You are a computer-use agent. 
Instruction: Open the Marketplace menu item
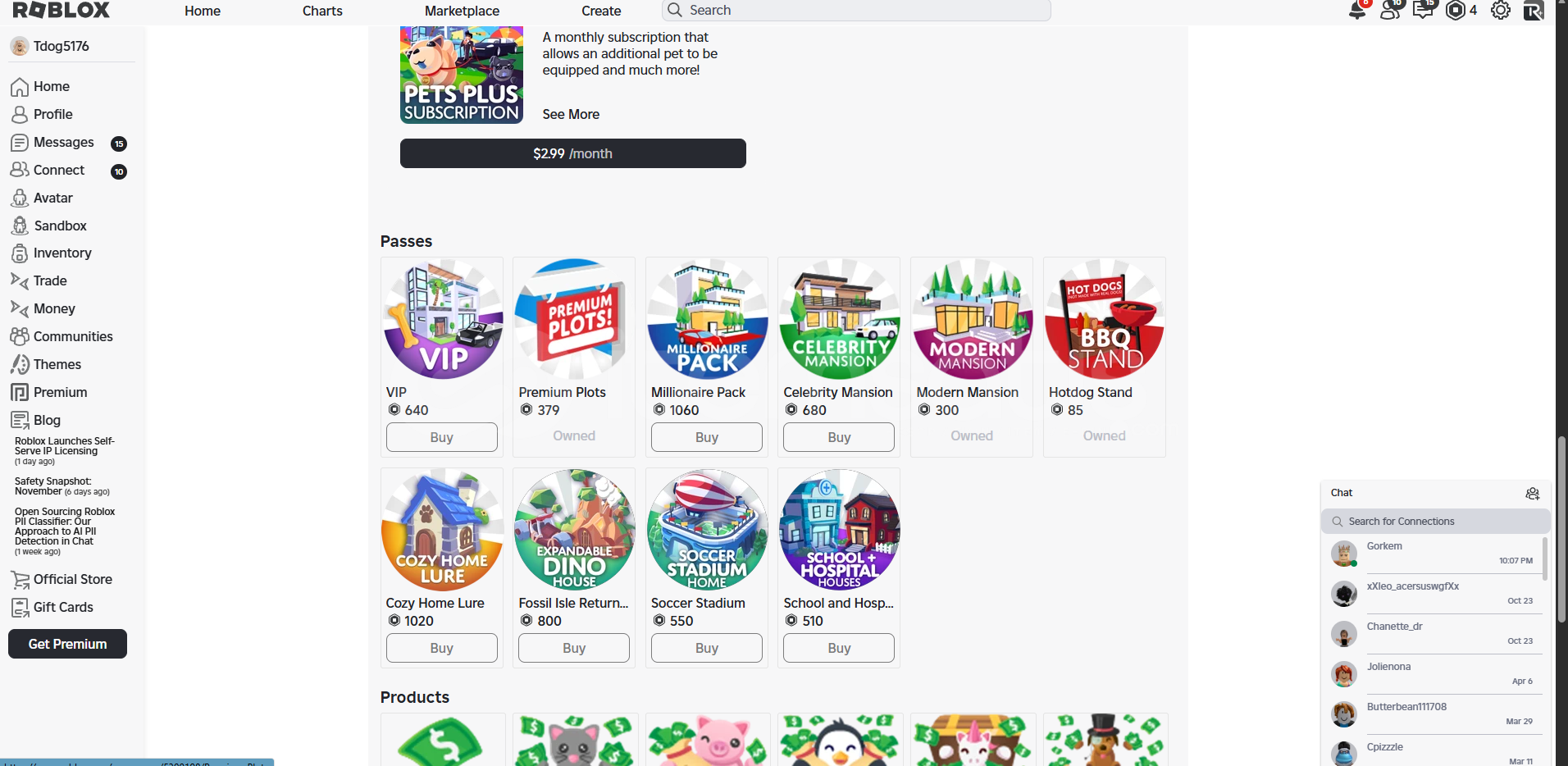tap(462, 11)
